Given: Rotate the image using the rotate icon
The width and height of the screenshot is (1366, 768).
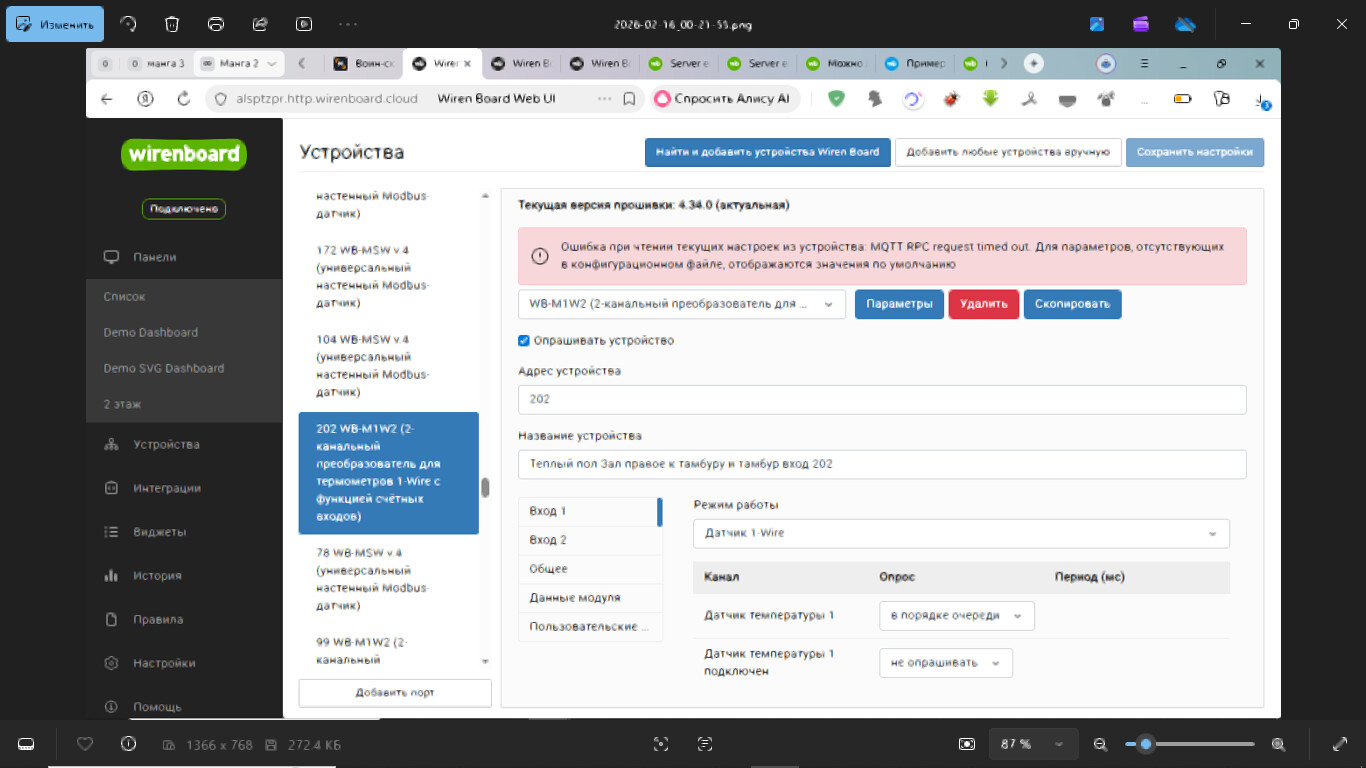Looking at the screenshot, I should tap(128, 24).
